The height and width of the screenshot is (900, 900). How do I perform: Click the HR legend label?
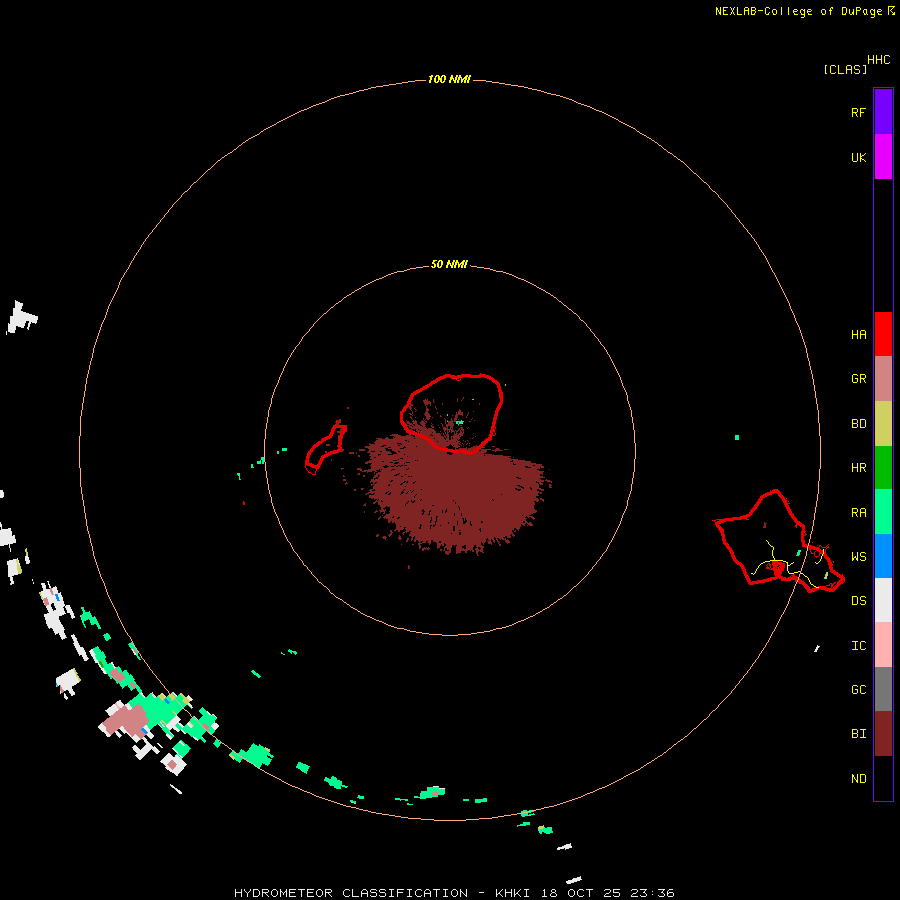tap(858, 468)
